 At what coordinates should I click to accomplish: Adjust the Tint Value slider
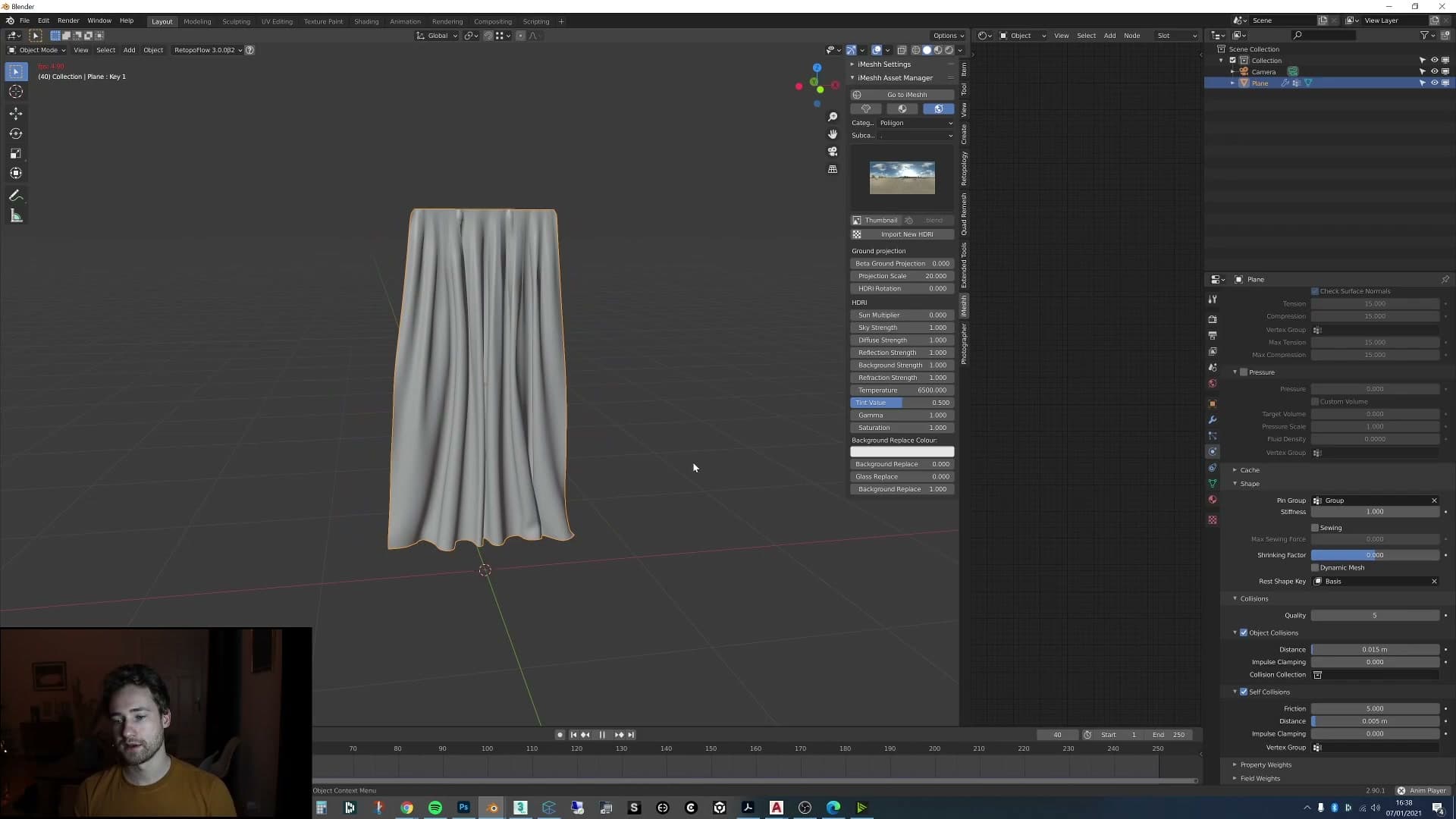coord(902,403)
